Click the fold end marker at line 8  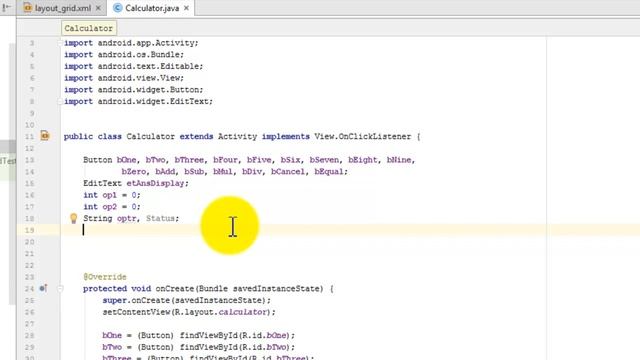click(60, 101)
